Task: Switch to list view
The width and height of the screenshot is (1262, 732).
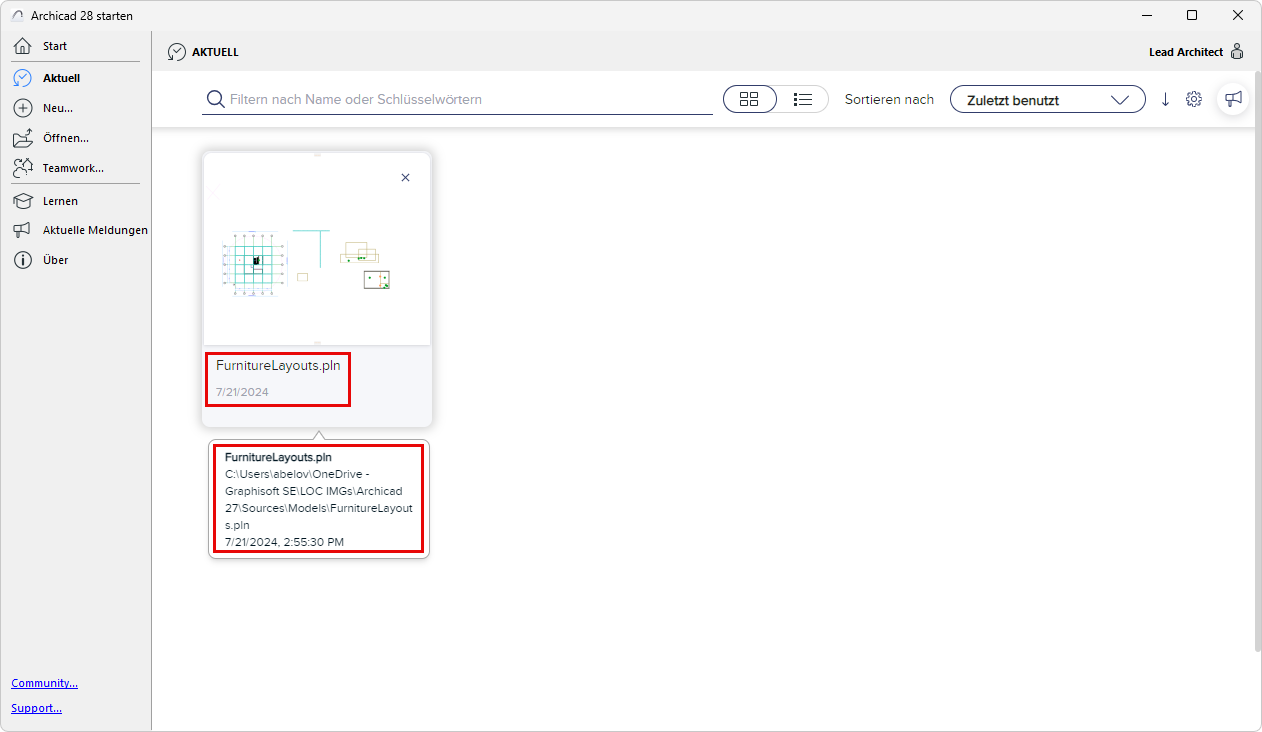Action: coord(802,99)
